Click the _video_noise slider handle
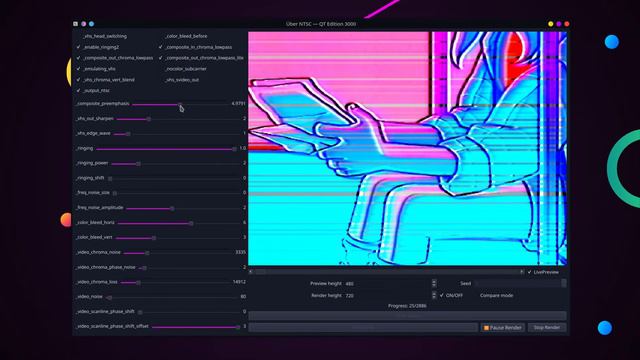 coord(109,298)
